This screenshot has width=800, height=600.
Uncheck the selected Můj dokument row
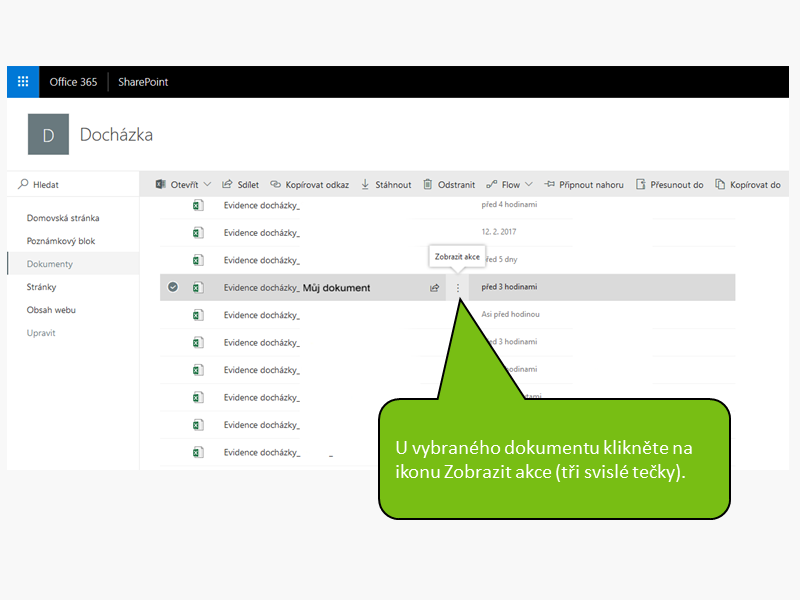tap(173, 288)
